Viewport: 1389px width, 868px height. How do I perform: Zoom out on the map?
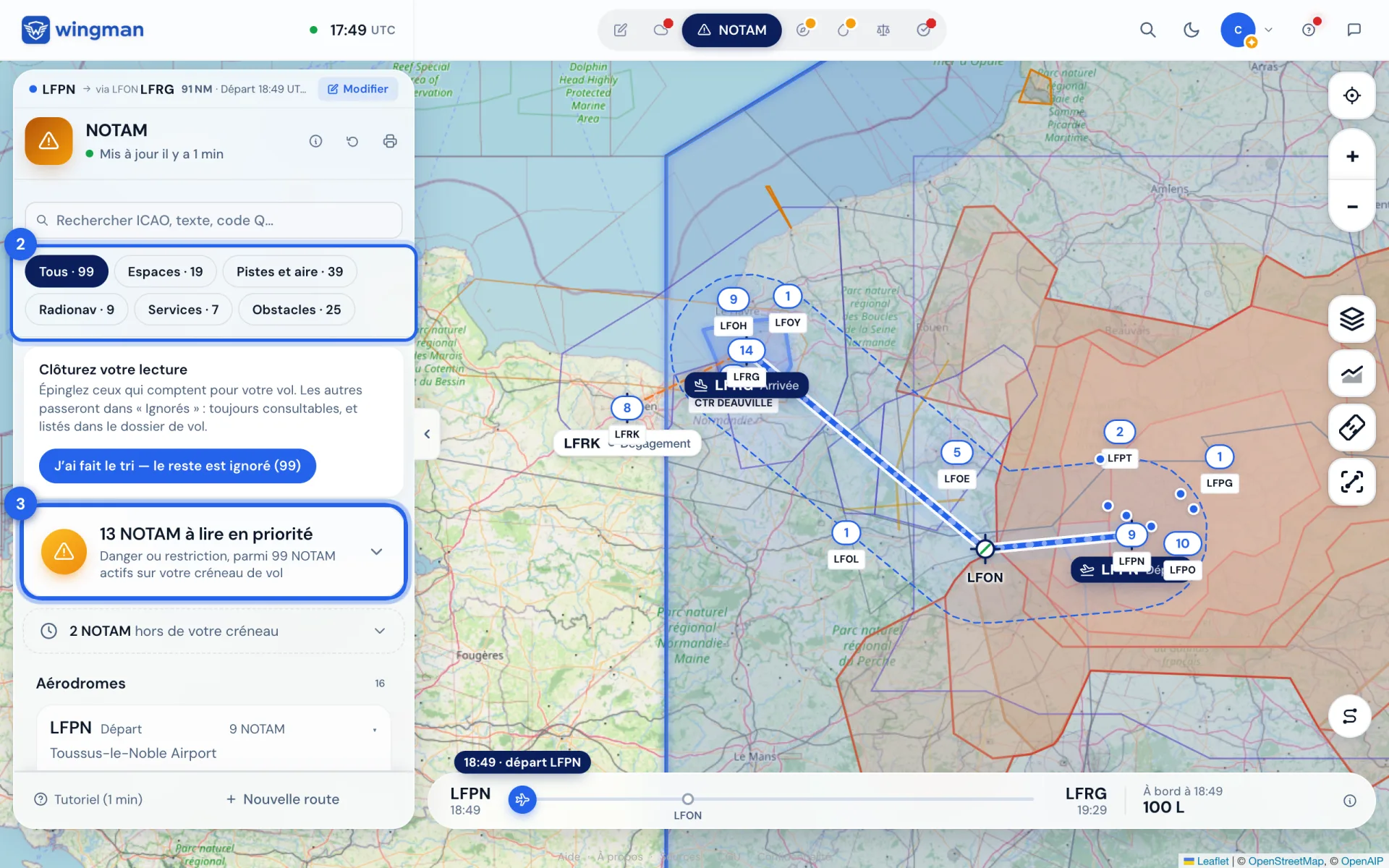[x=1351, y=206]
